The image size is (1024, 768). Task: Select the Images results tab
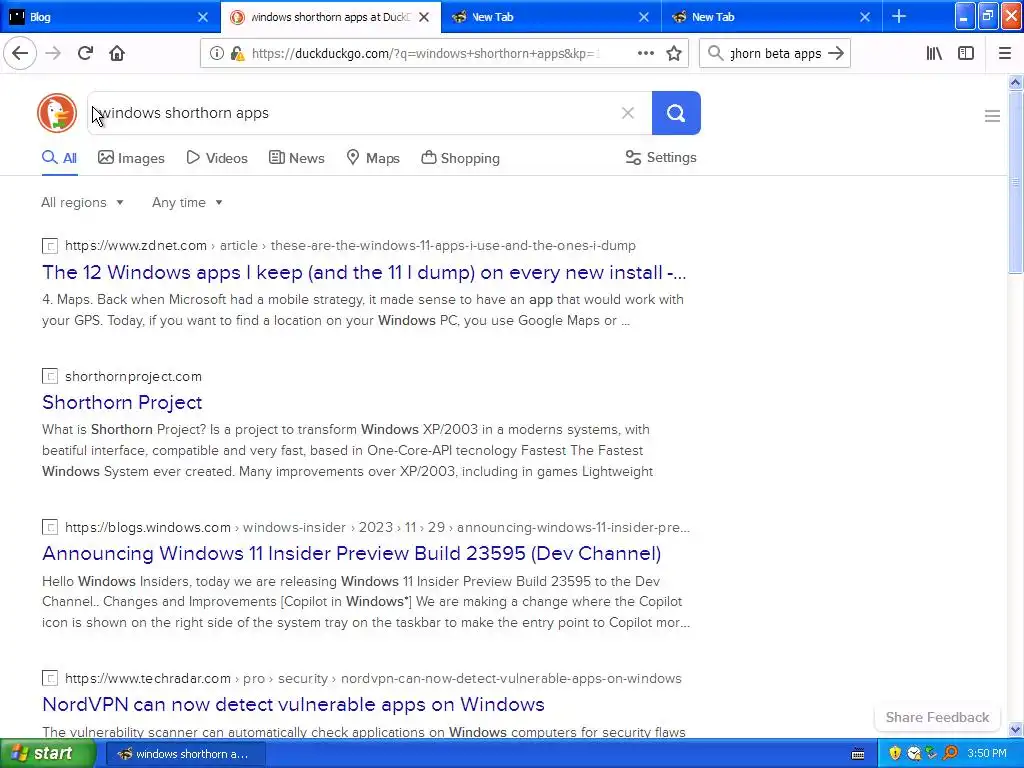(131, 158)
